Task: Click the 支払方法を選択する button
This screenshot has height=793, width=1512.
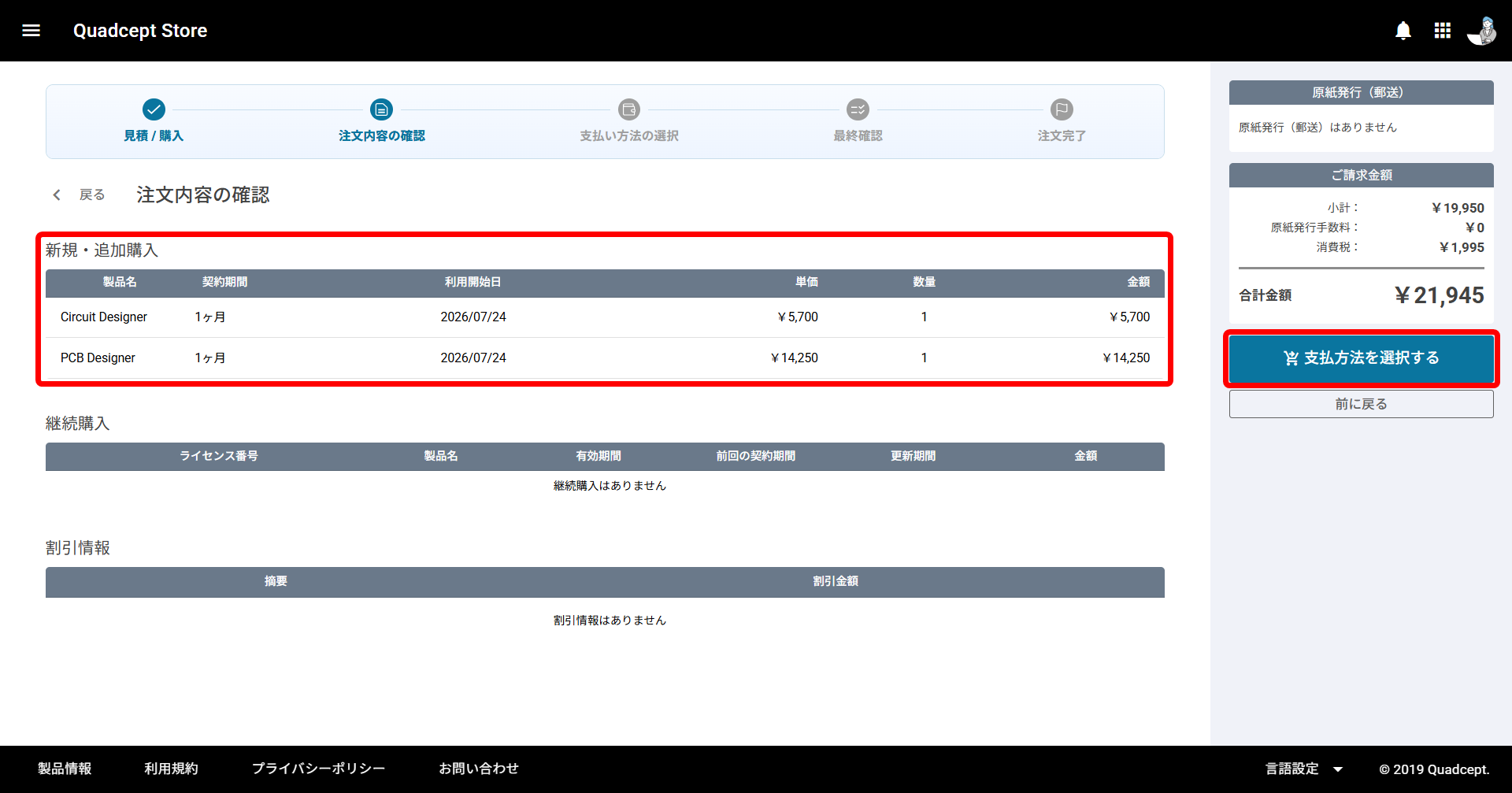Action: [1361, 358]
